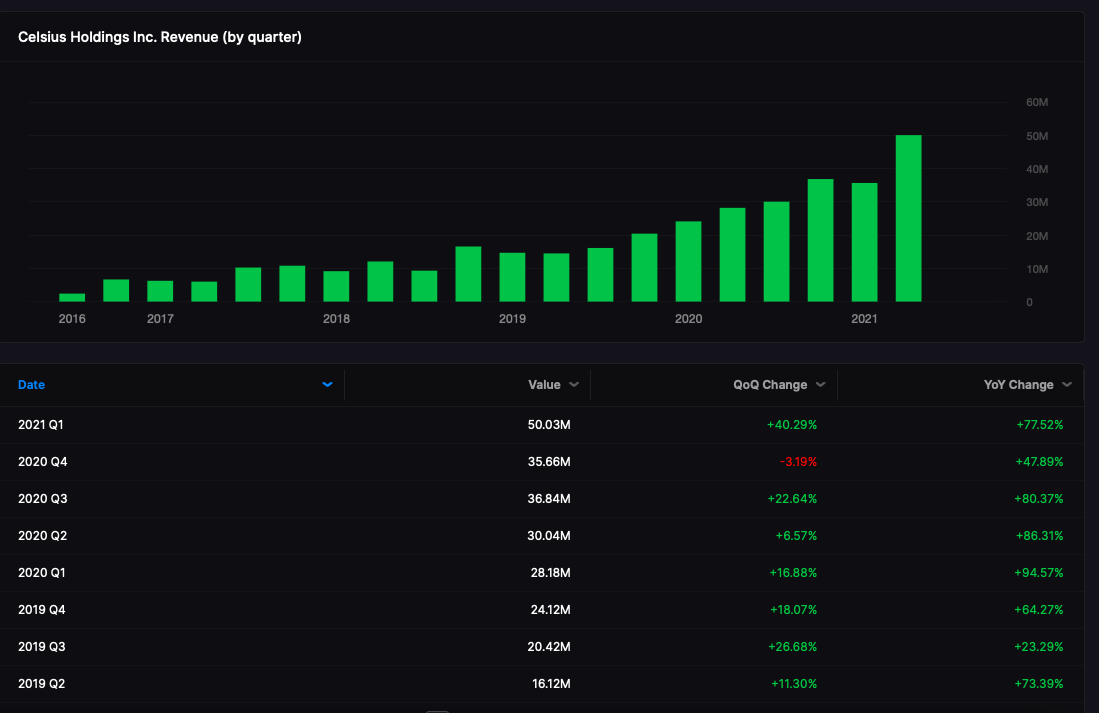
Task: Click the '2017' x-axis label
Action: pos(161,319)
